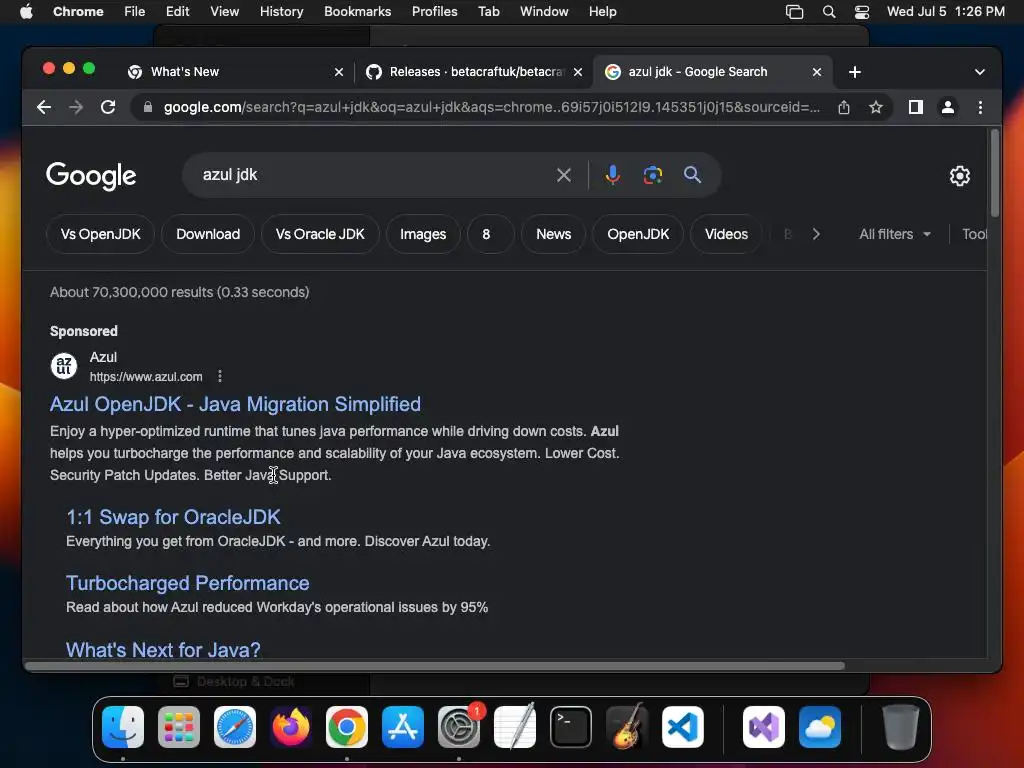
Task: Click the horizontal scrollbar at window bottom
Action: pos(434,666)
